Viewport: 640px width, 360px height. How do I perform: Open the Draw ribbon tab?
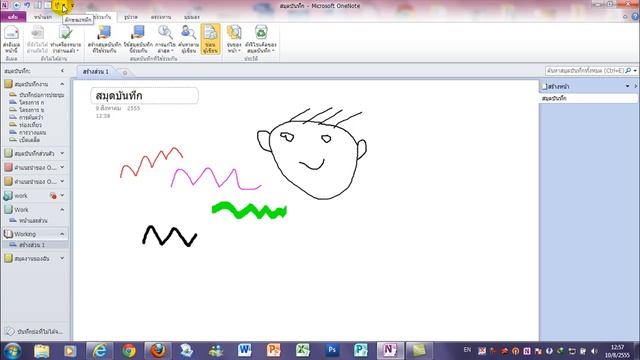tap(131, 17)
